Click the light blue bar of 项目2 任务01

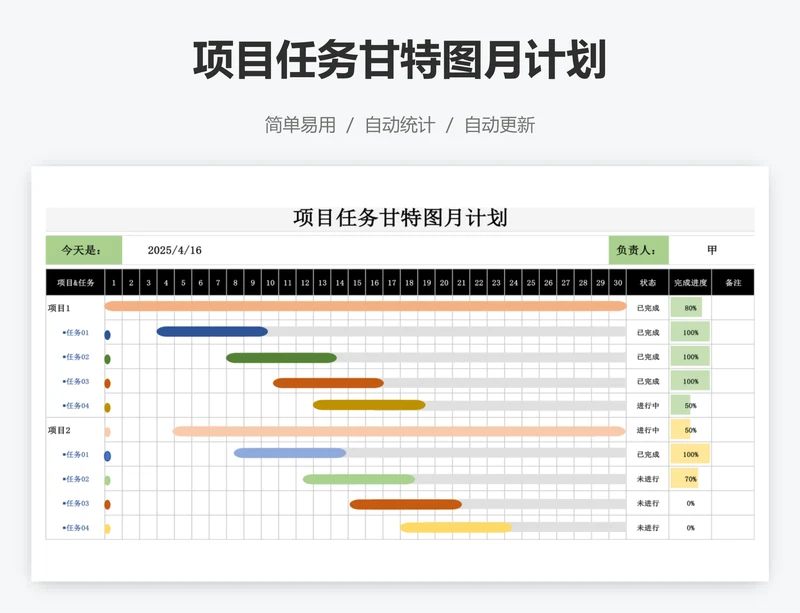tap(290, 453)
